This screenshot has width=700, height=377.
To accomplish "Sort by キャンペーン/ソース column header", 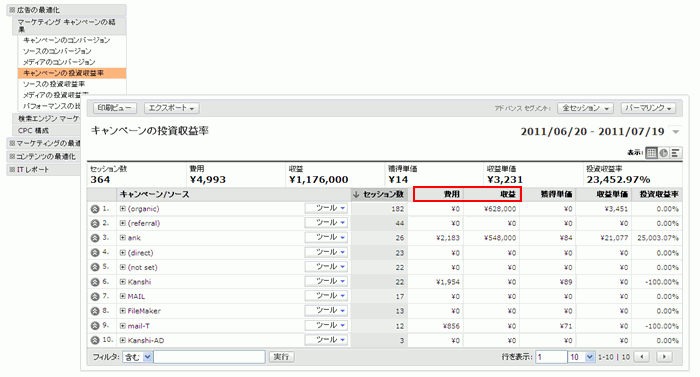I will [x=154, y=194].
